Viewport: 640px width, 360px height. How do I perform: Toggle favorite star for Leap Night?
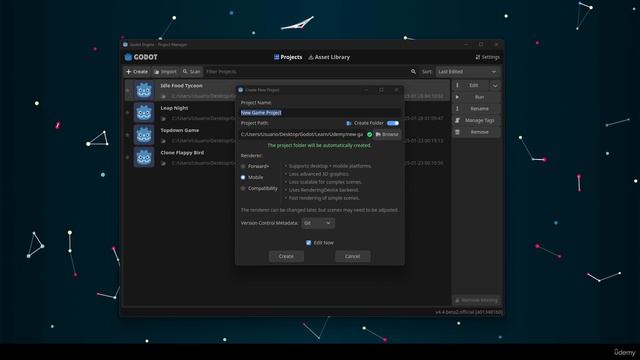click(128, 113)
